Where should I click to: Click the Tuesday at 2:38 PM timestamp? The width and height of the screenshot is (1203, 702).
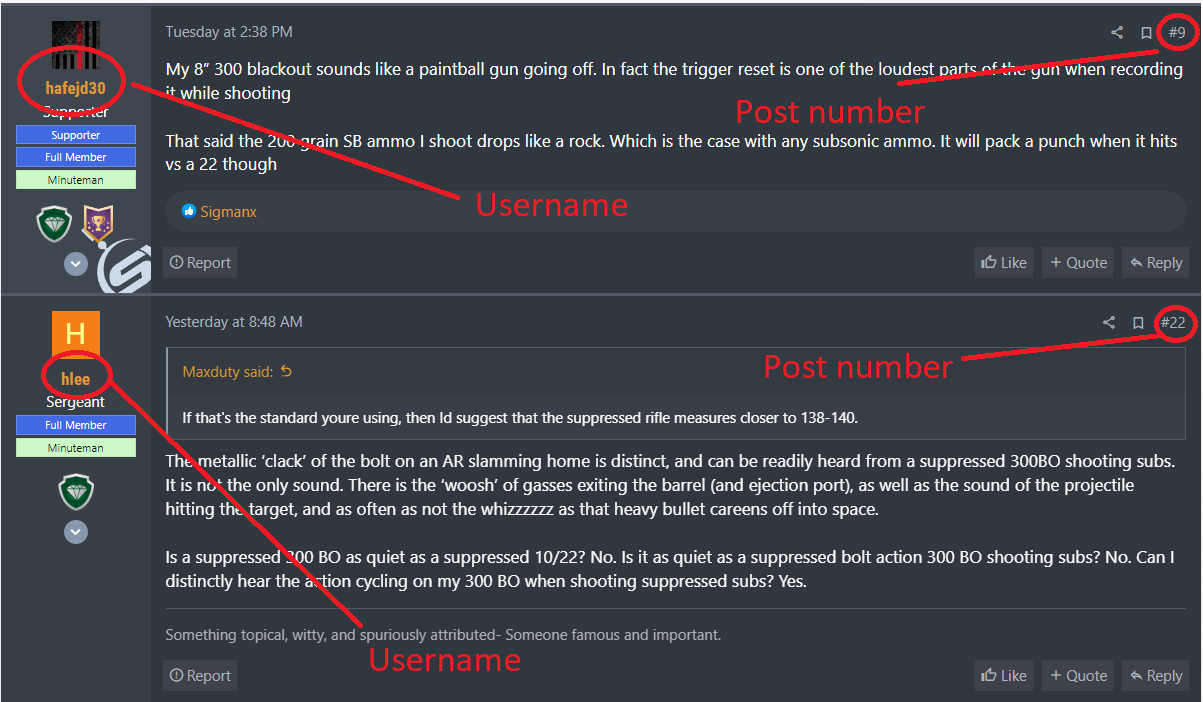(x=229, y=32)
